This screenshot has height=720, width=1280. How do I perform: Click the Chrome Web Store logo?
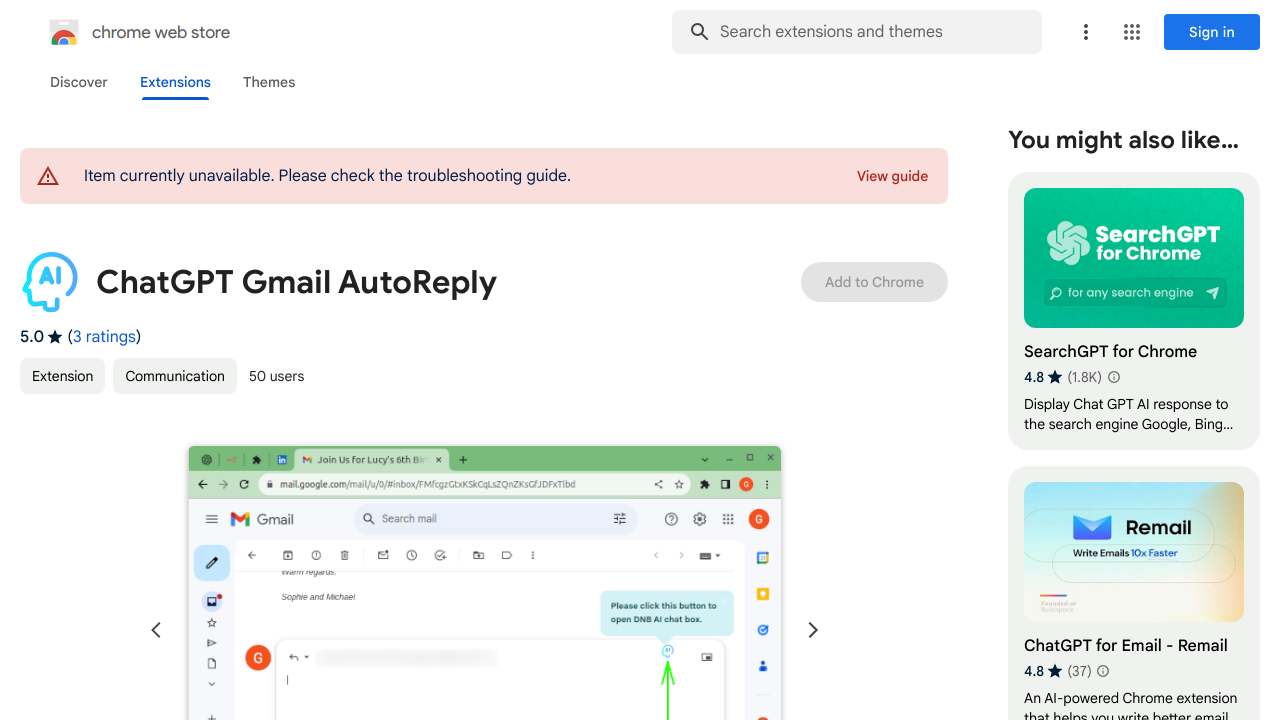click(x=64, y=32)
